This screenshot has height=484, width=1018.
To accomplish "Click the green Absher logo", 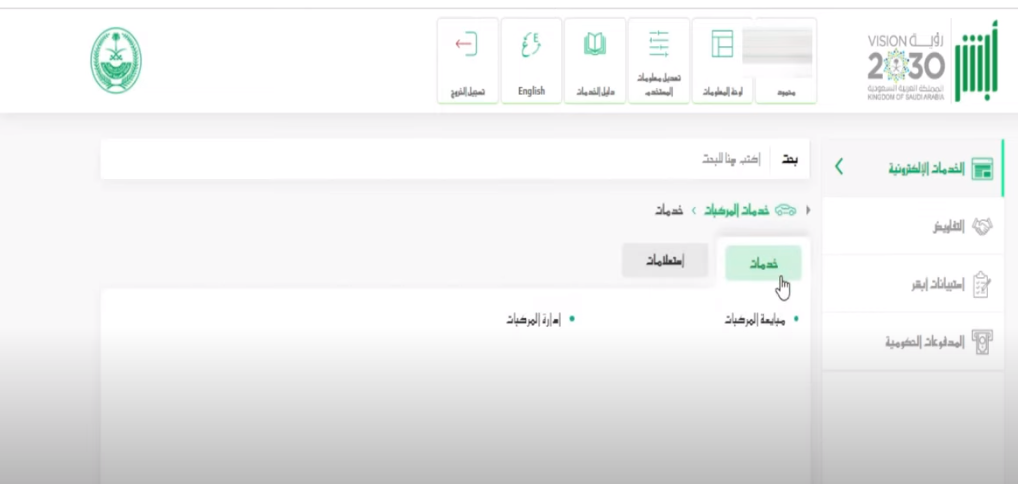I will coord(975,66).
